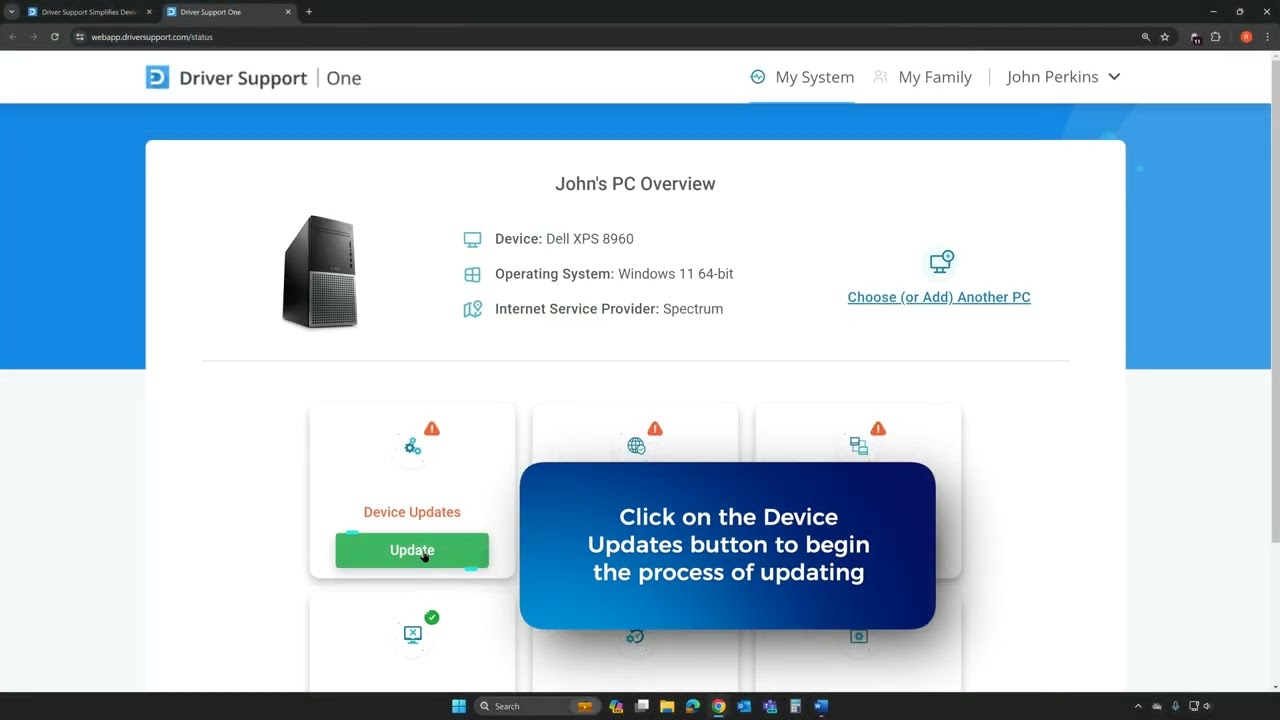Click the monitor with X icon card

tap(412, 634)
